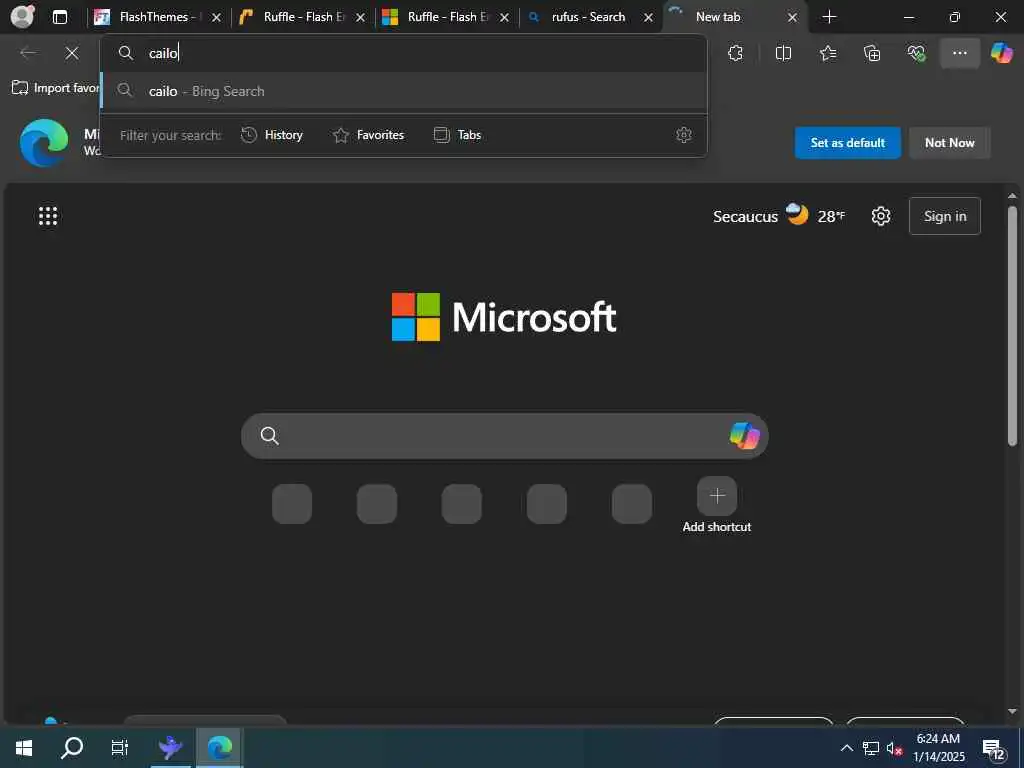Click the Microsoft logo

(504, 317)
